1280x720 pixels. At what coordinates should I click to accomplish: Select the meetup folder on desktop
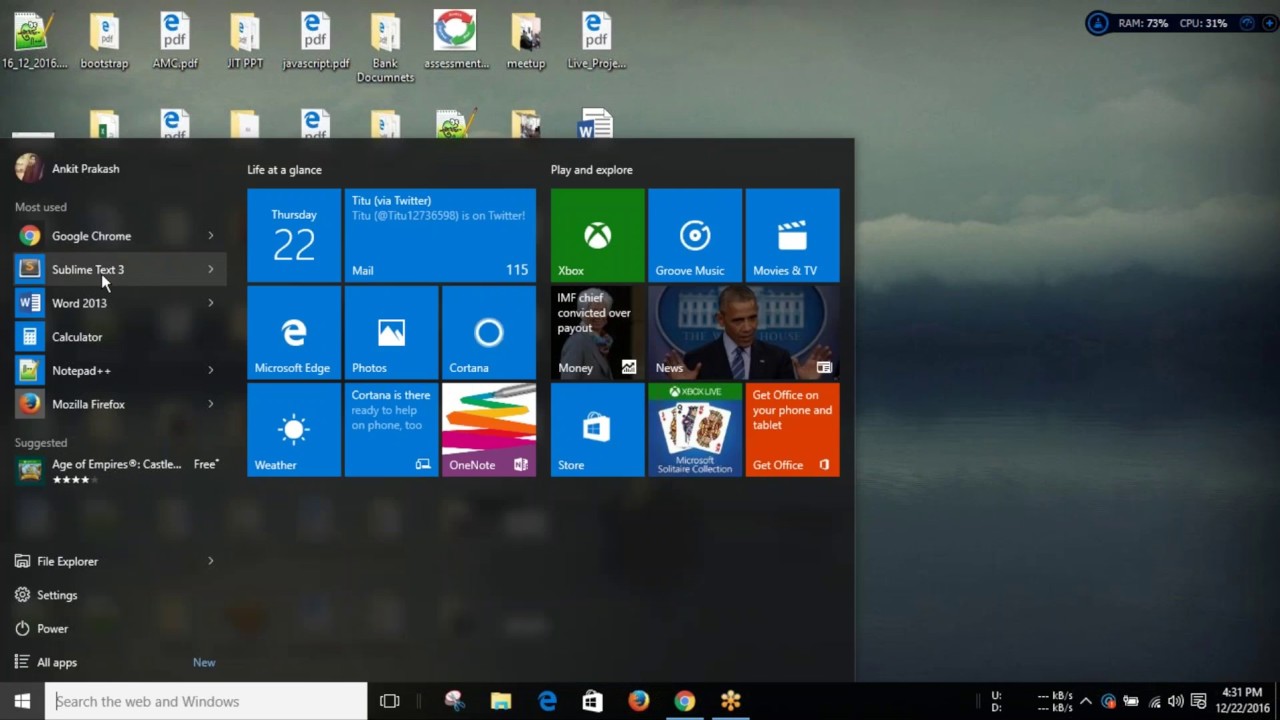526,41
